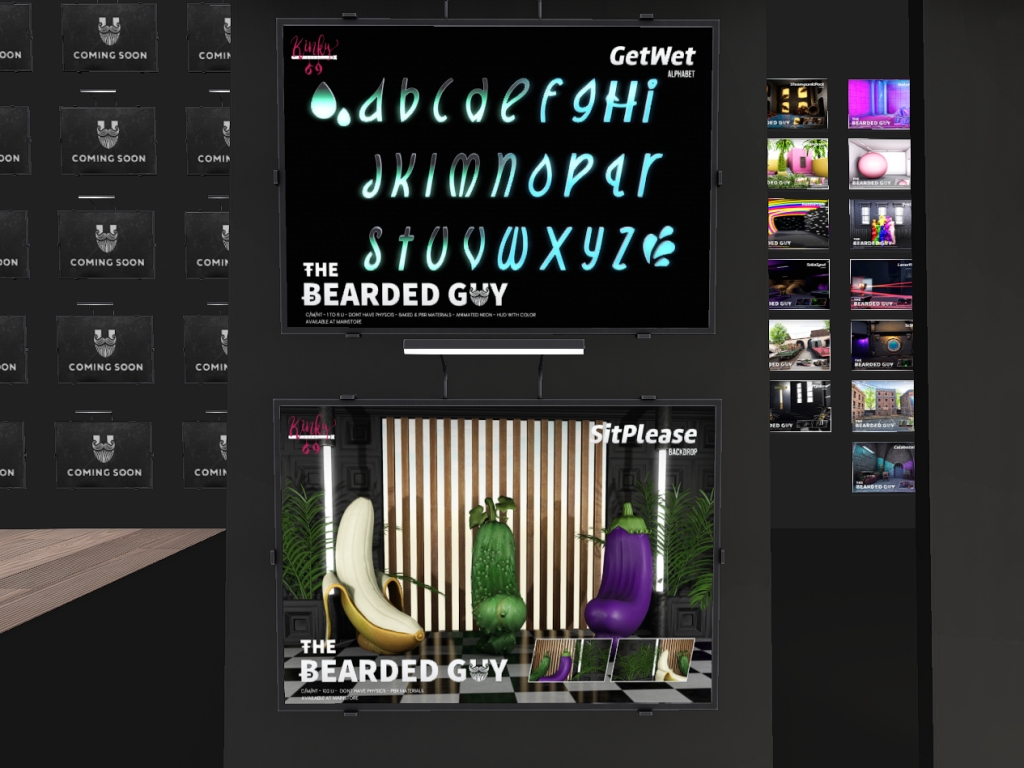Click the SitPlease poster description fine print

click(x=363, y=694)
